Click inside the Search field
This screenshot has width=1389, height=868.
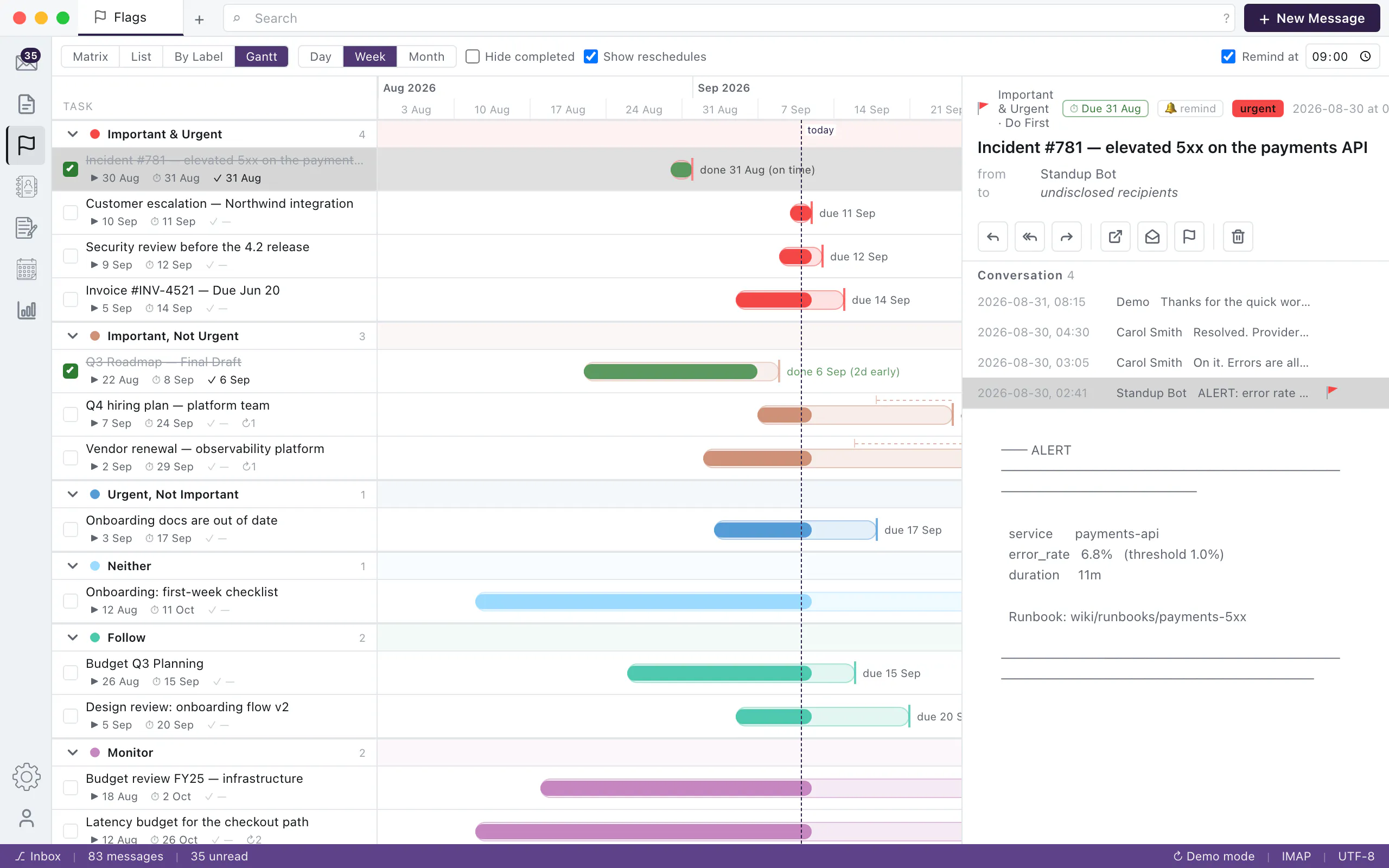coord(729,18)
